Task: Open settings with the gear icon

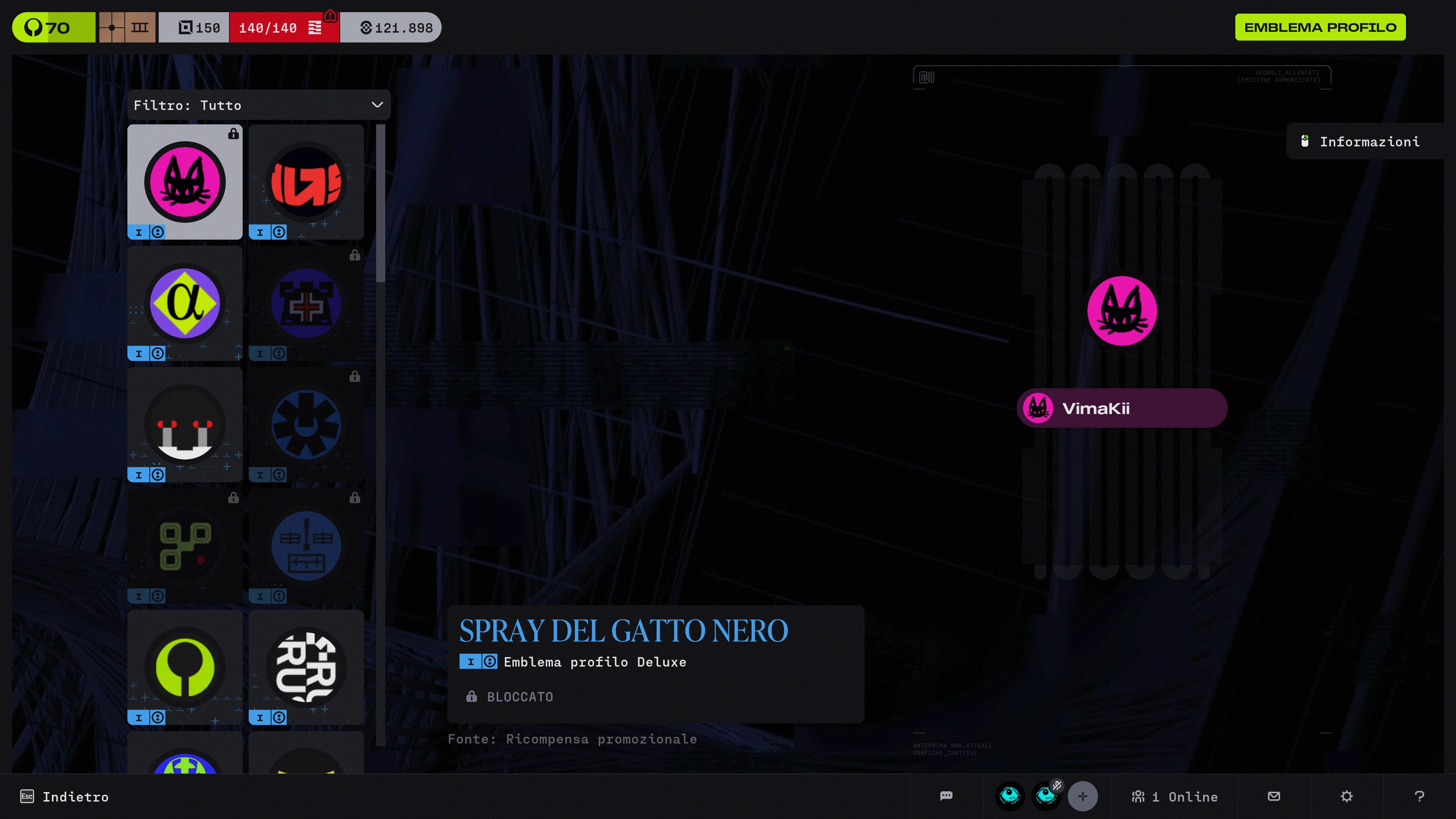Action: [x=1346, y=796]
